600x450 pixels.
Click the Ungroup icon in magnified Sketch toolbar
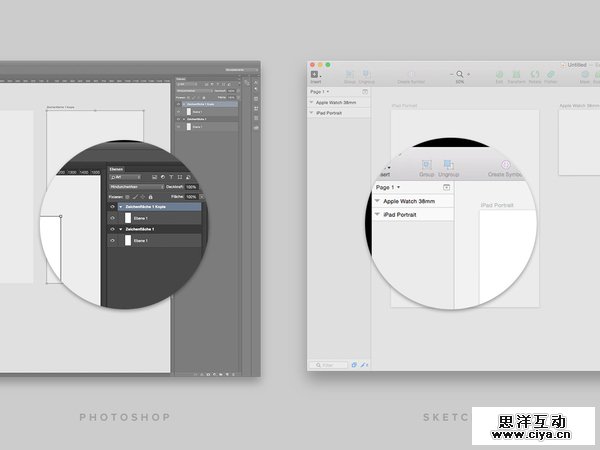[449, 164]
